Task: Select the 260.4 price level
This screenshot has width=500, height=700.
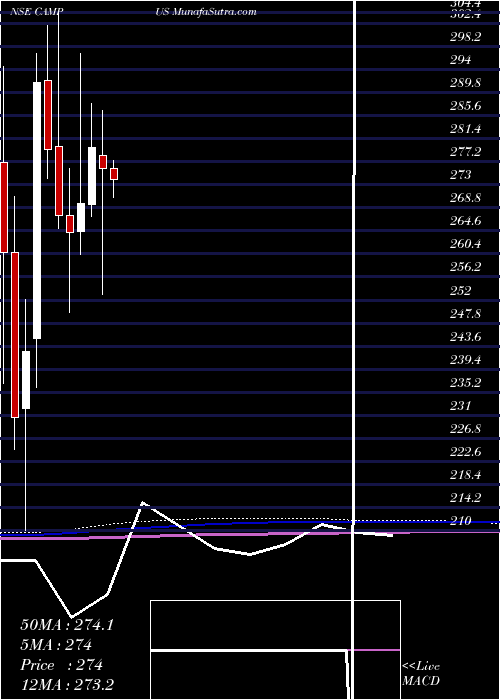Action: pos(465,244)
